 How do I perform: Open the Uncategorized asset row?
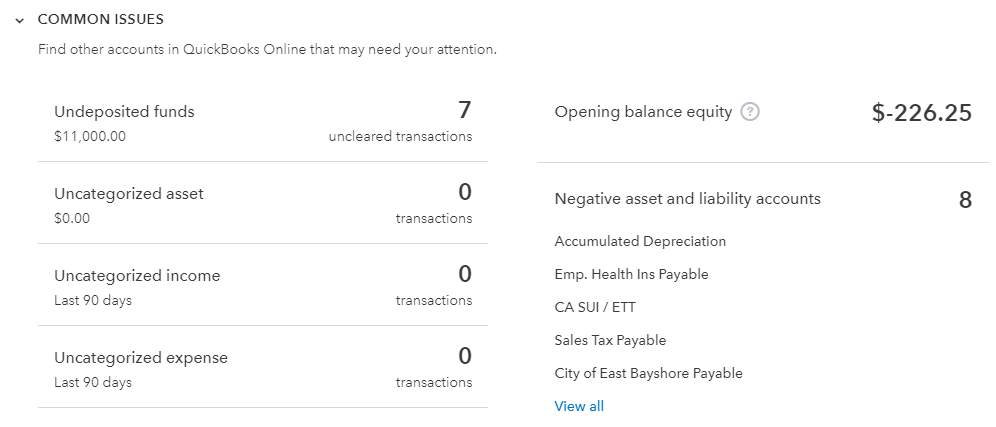click(263, 203)
